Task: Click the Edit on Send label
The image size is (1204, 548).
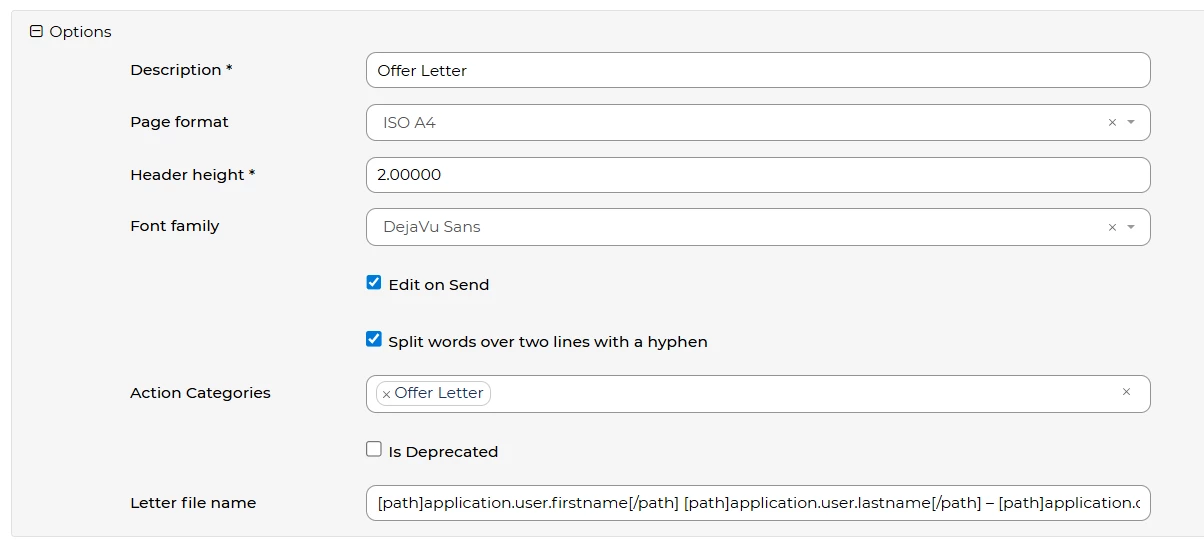Action: click(439, 285)
